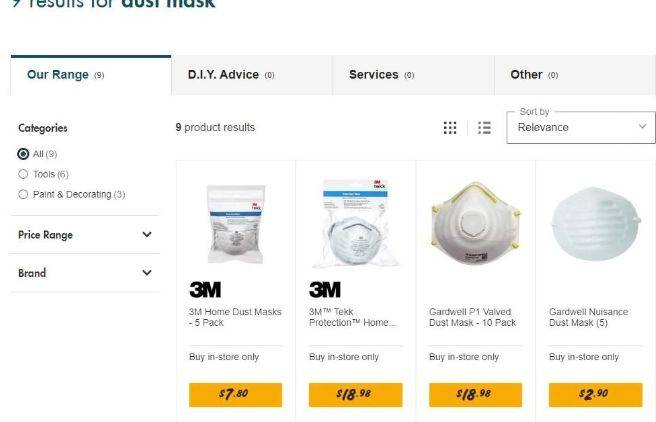Select the All categories radio button

[x=23, y=154]
